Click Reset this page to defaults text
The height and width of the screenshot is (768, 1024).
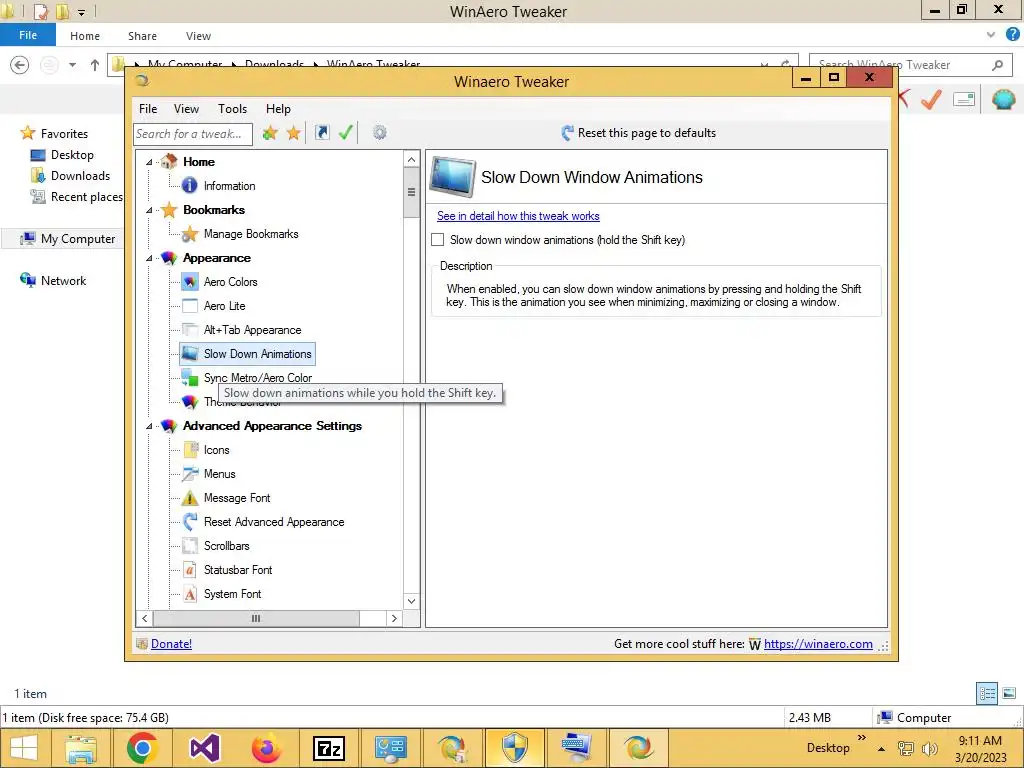tap(647, 133)
